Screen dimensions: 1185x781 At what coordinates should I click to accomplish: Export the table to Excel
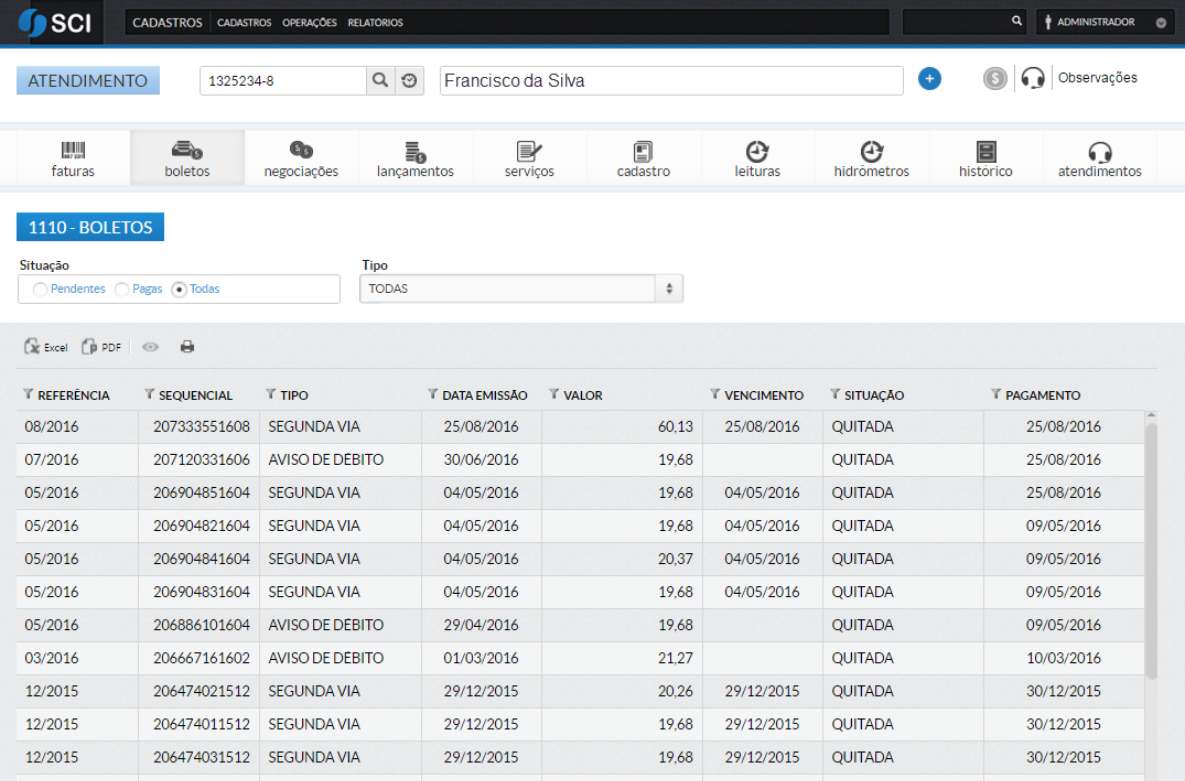[46, 347]
